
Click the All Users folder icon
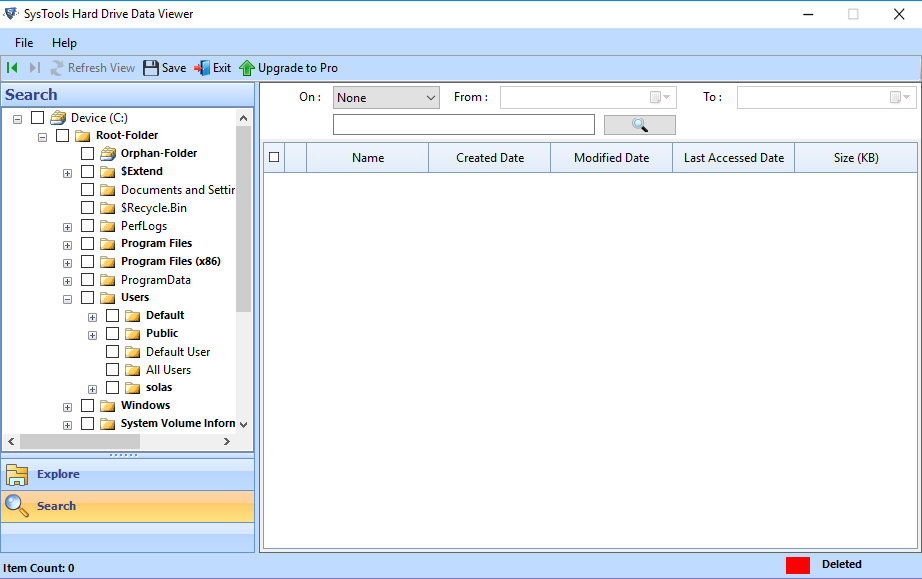click(x=133, y=370)
